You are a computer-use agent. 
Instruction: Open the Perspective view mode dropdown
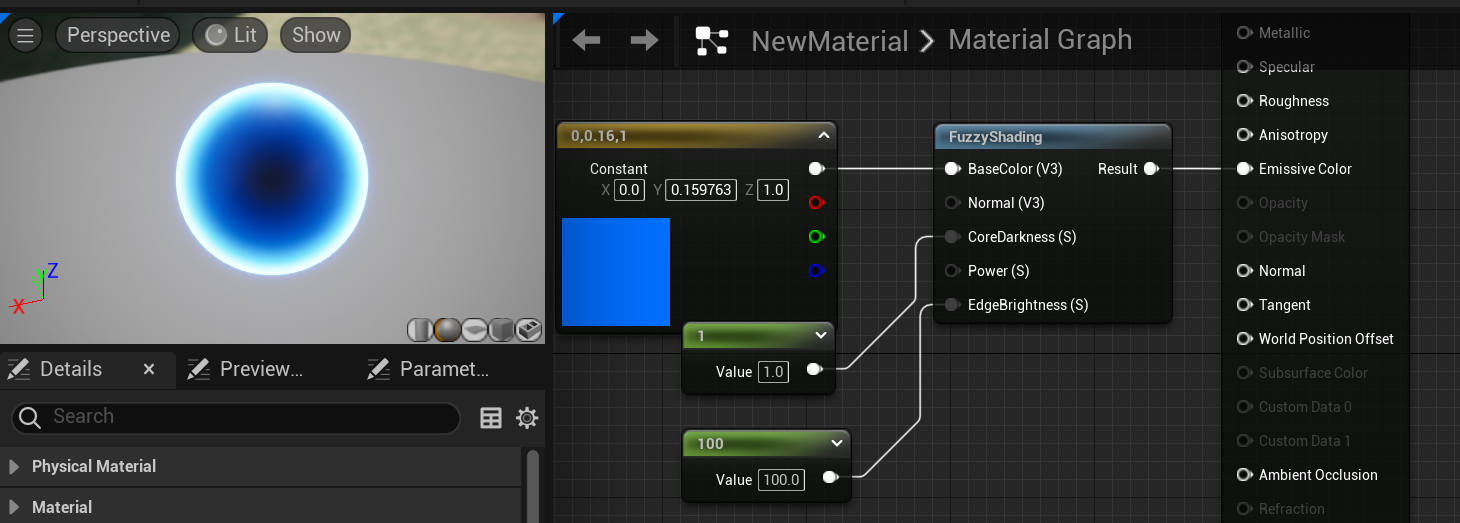(118, 36)
